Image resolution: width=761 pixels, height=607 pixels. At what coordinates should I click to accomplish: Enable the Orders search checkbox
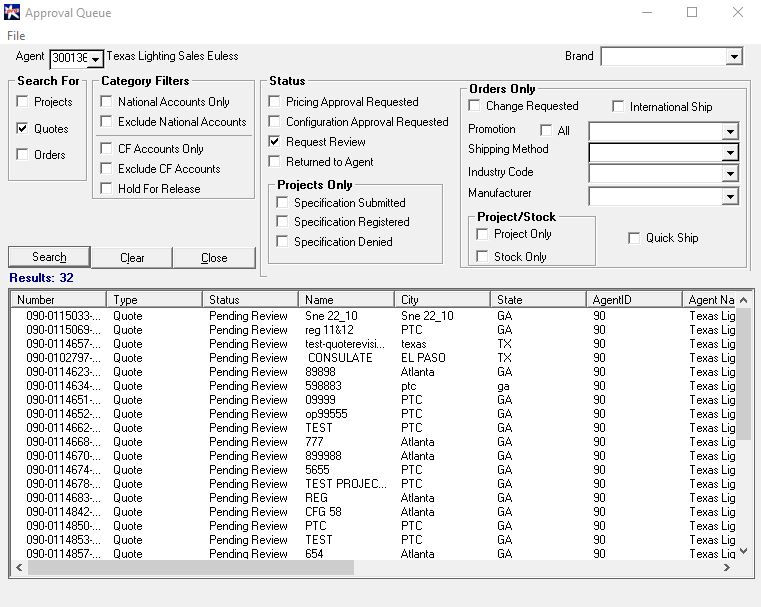[x=22, y=155]
